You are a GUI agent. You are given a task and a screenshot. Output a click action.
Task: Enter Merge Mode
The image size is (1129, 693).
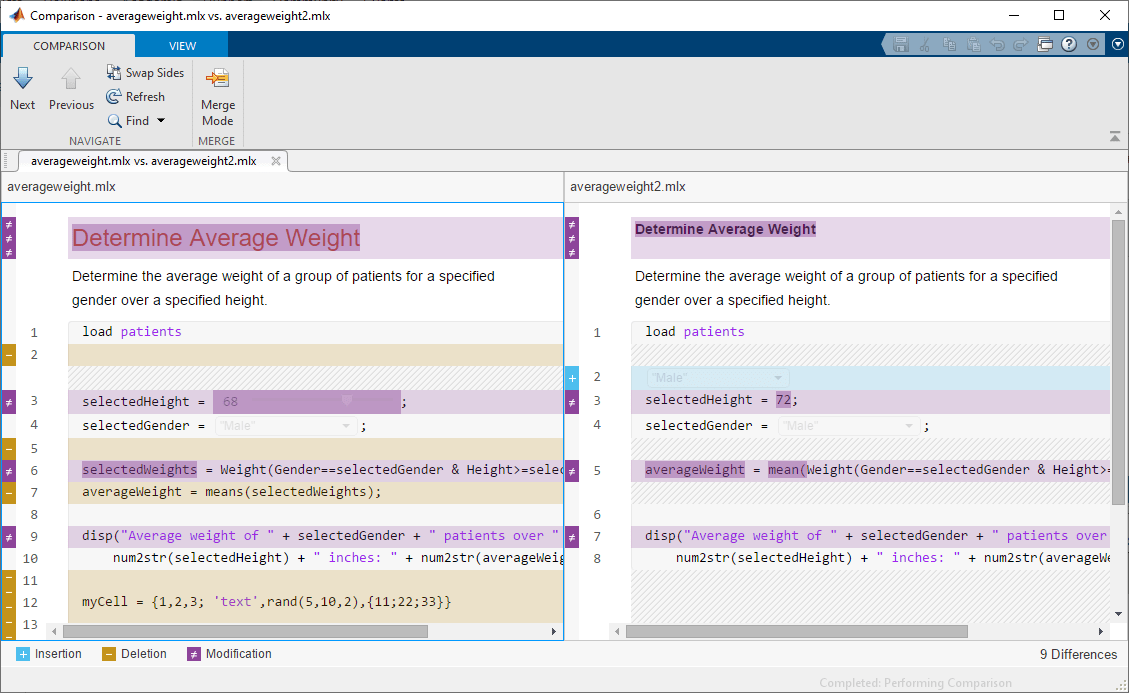click(x=217, y=97)
